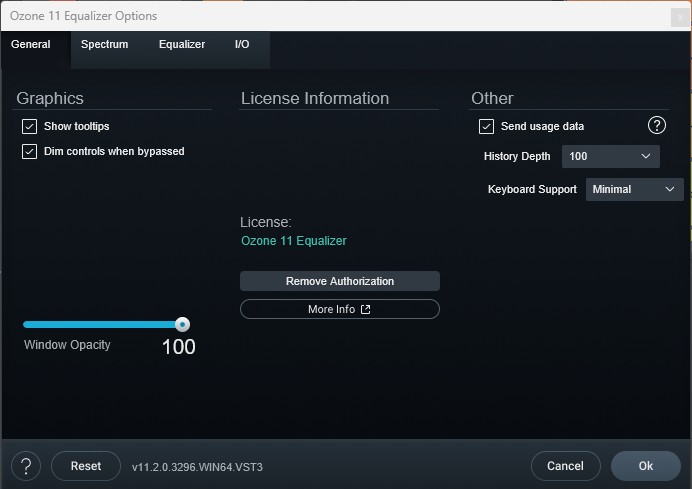Go to the General tab
Viewport: 692px width, 489px height.
(31, 45)
